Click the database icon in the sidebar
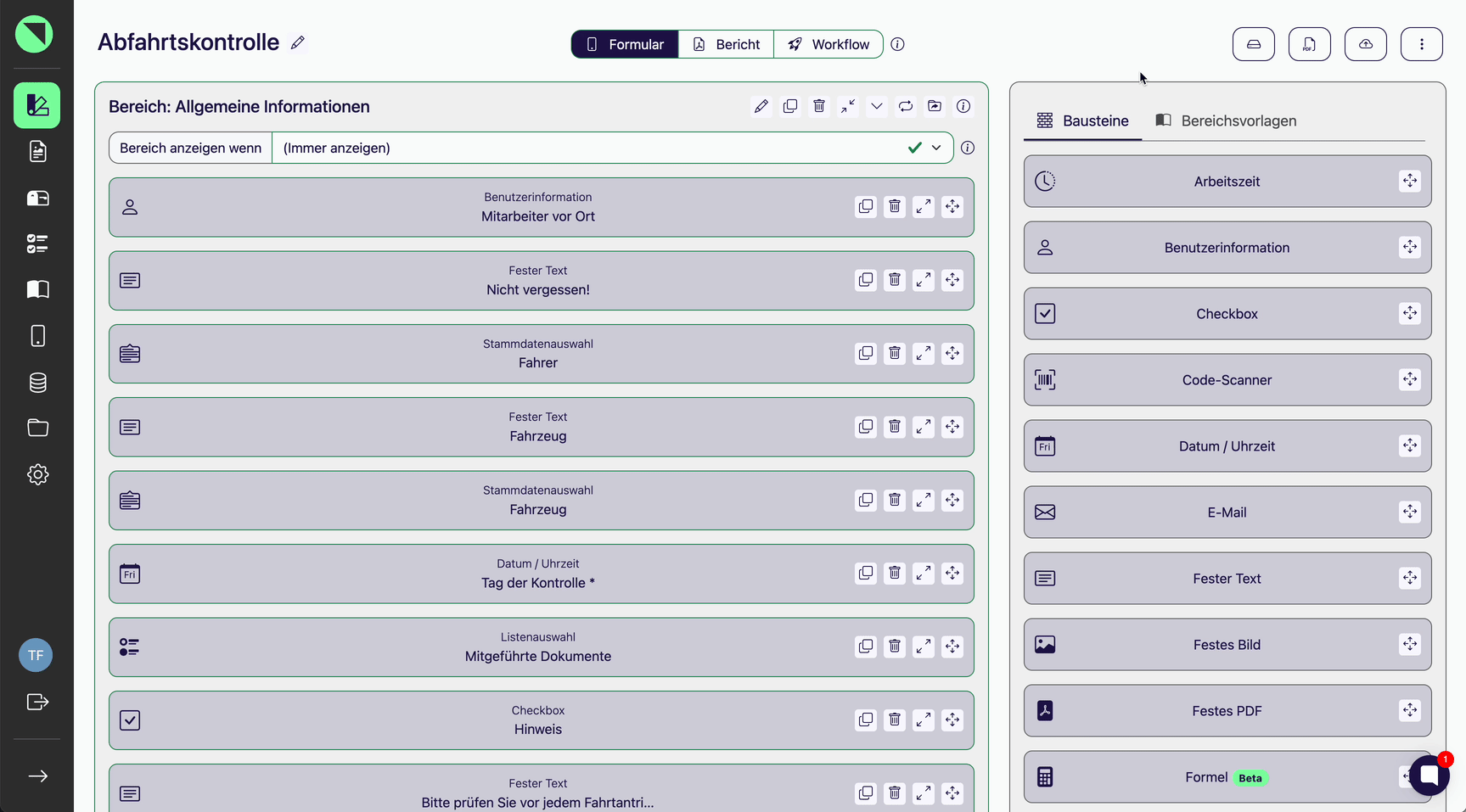1466x812 pixels. click(x=37, y=383)
